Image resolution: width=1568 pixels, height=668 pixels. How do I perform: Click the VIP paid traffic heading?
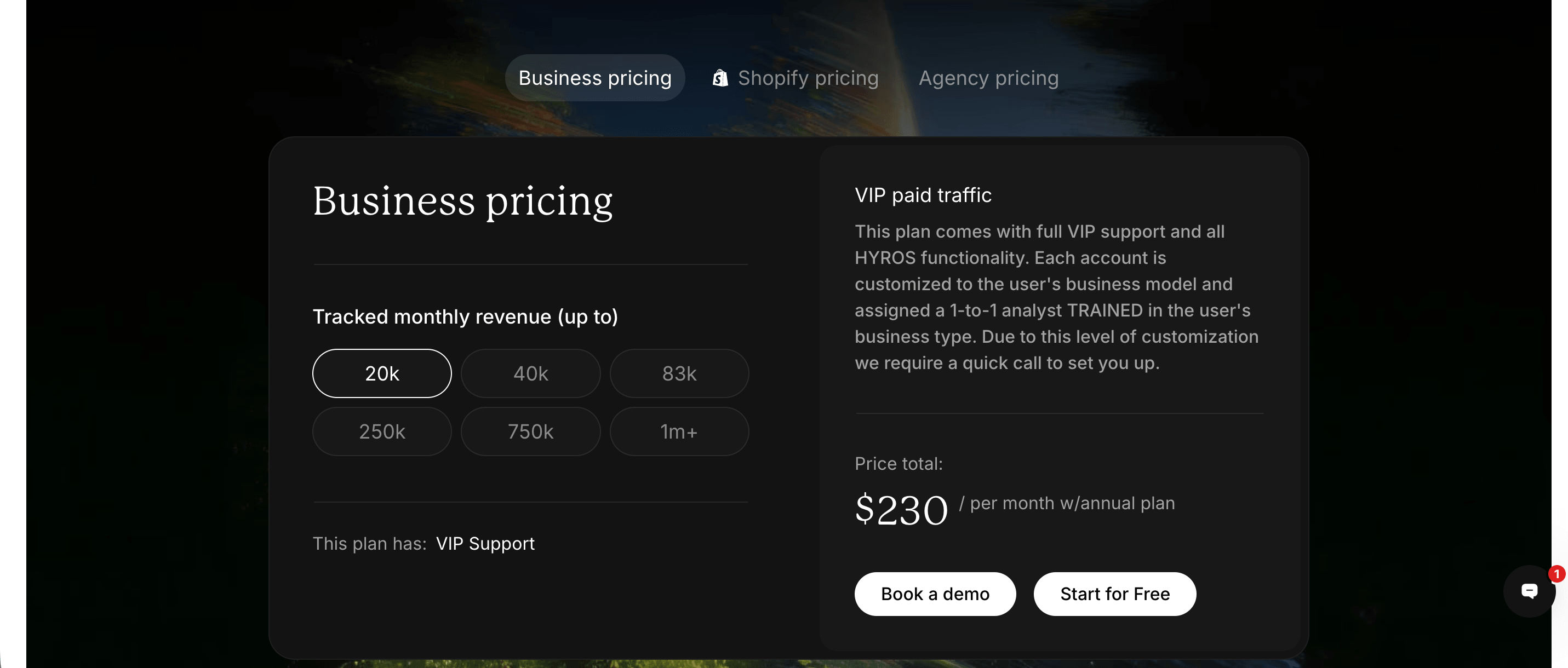pyautogui.click(x=923, y=195)
